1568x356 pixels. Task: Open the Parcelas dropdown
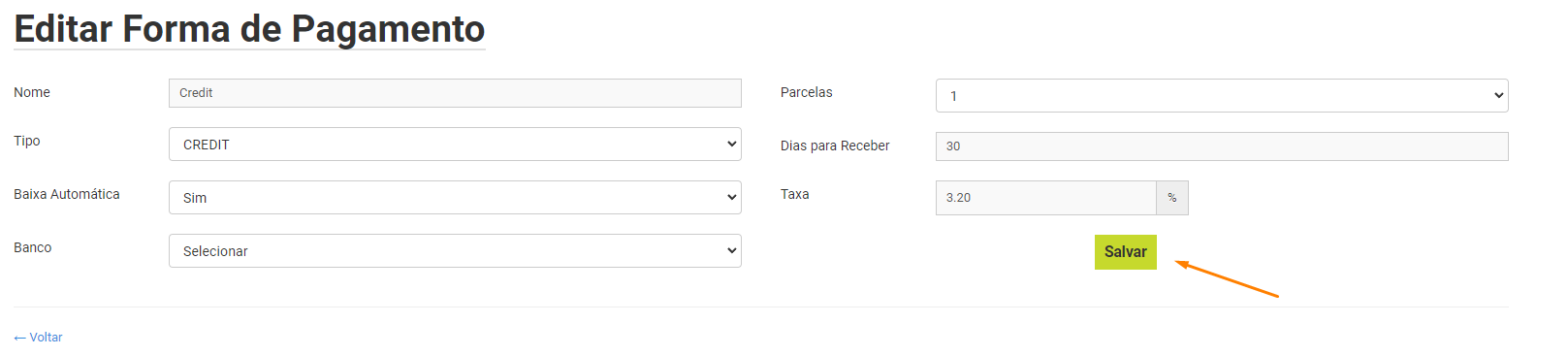(x=1222, y=96)
